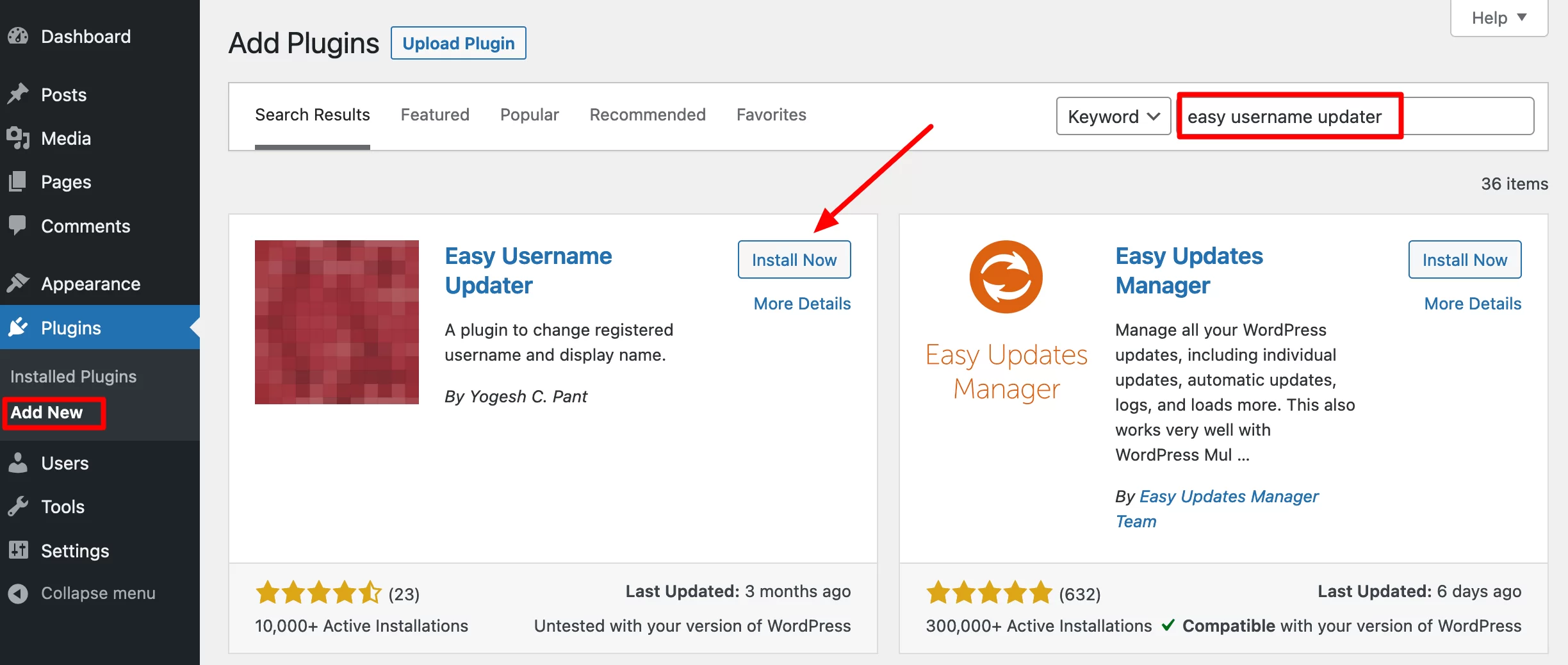Switch to the Featured tab
Viewport: 1568px width, 665px height.
click(x=435, y=115)
